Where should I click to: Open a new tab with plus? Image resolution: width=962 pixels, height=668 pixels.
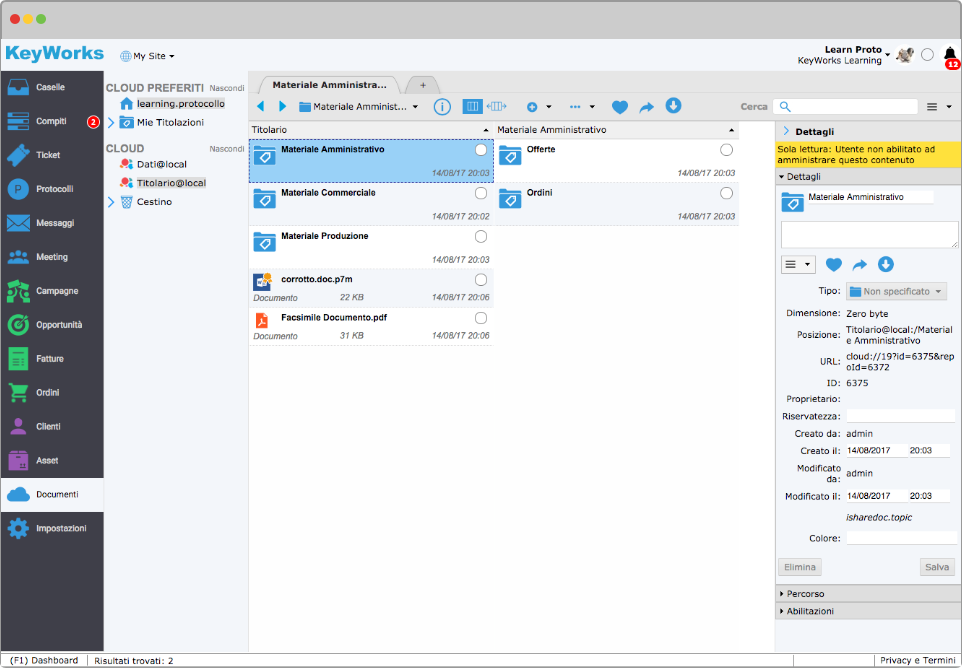[x=423, y=85]
